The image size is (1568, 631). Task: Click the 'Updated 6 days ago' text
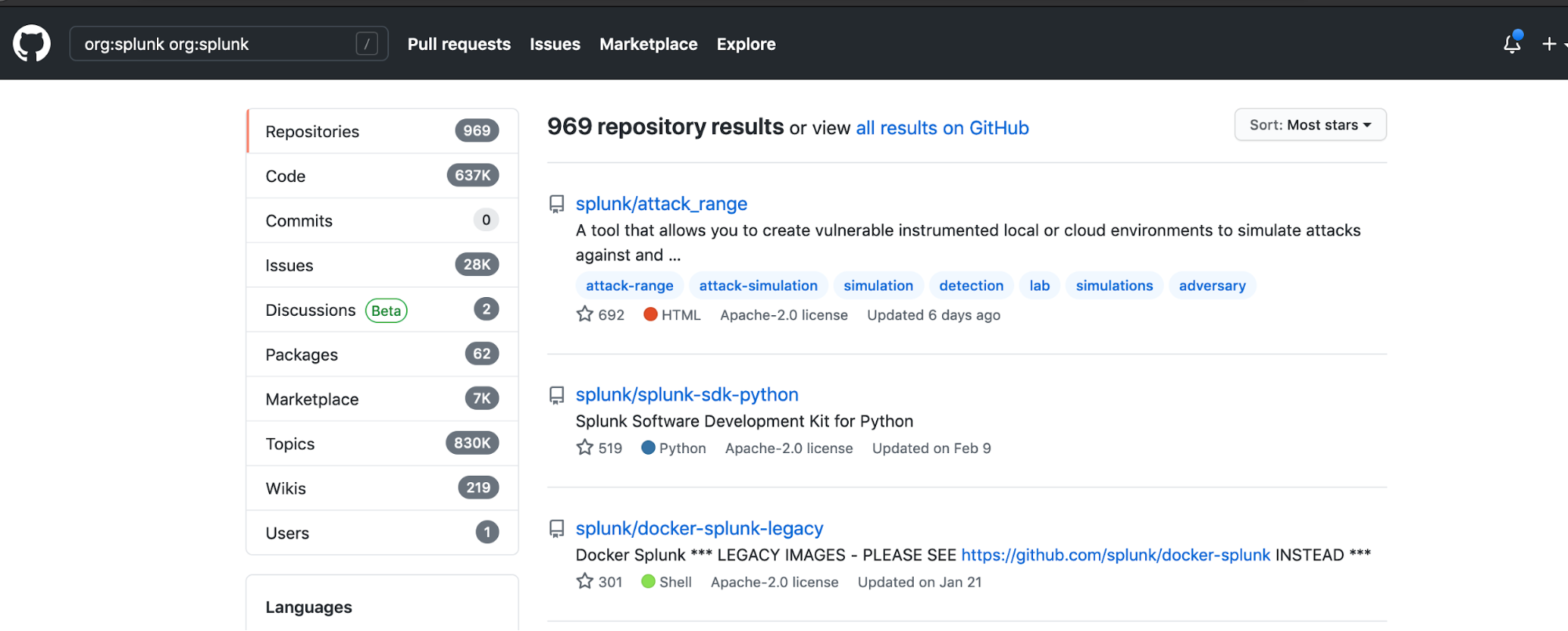(933, 315)
